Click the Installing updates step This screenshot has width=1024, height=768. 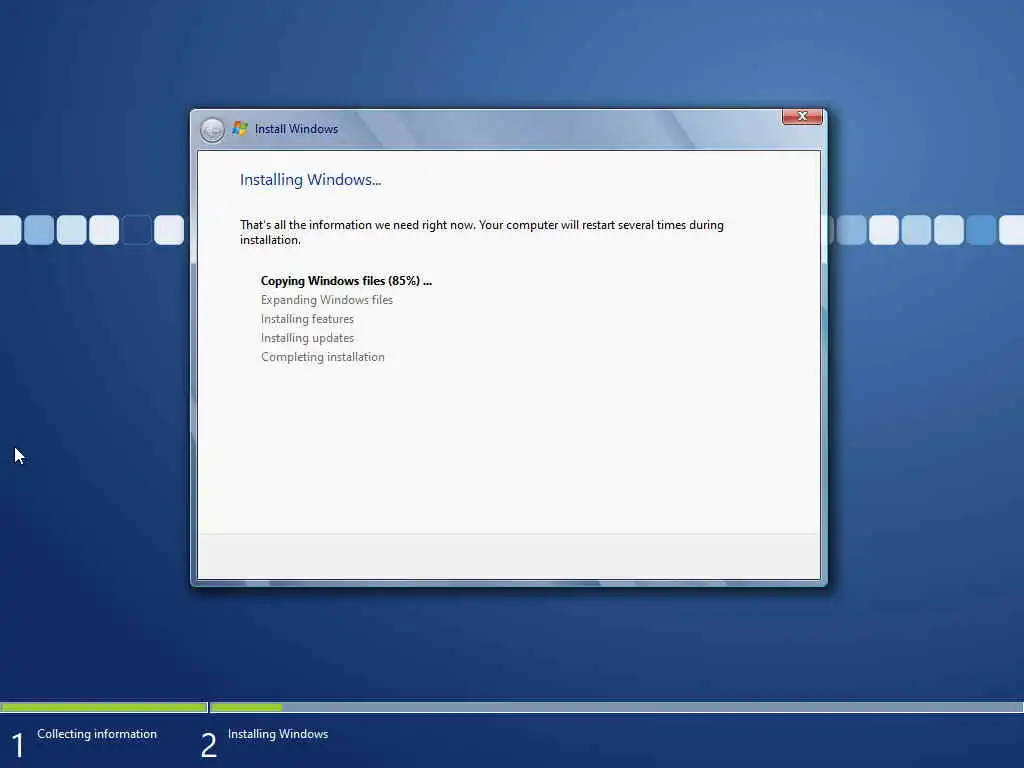[307, 338]
